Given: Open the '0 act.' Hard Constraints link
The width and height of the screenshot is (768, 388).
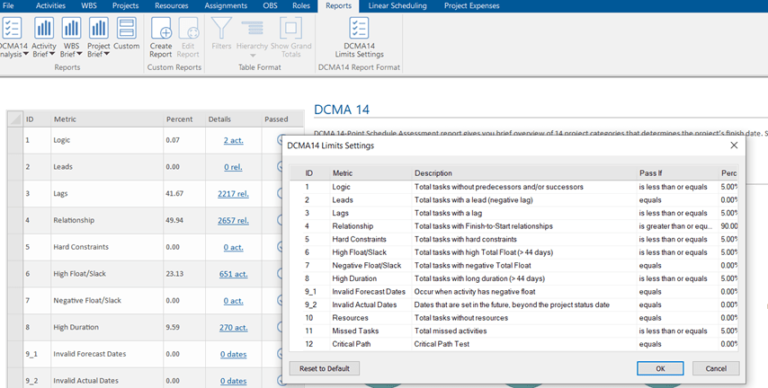Looking at the screenshot, I should 233,247.
